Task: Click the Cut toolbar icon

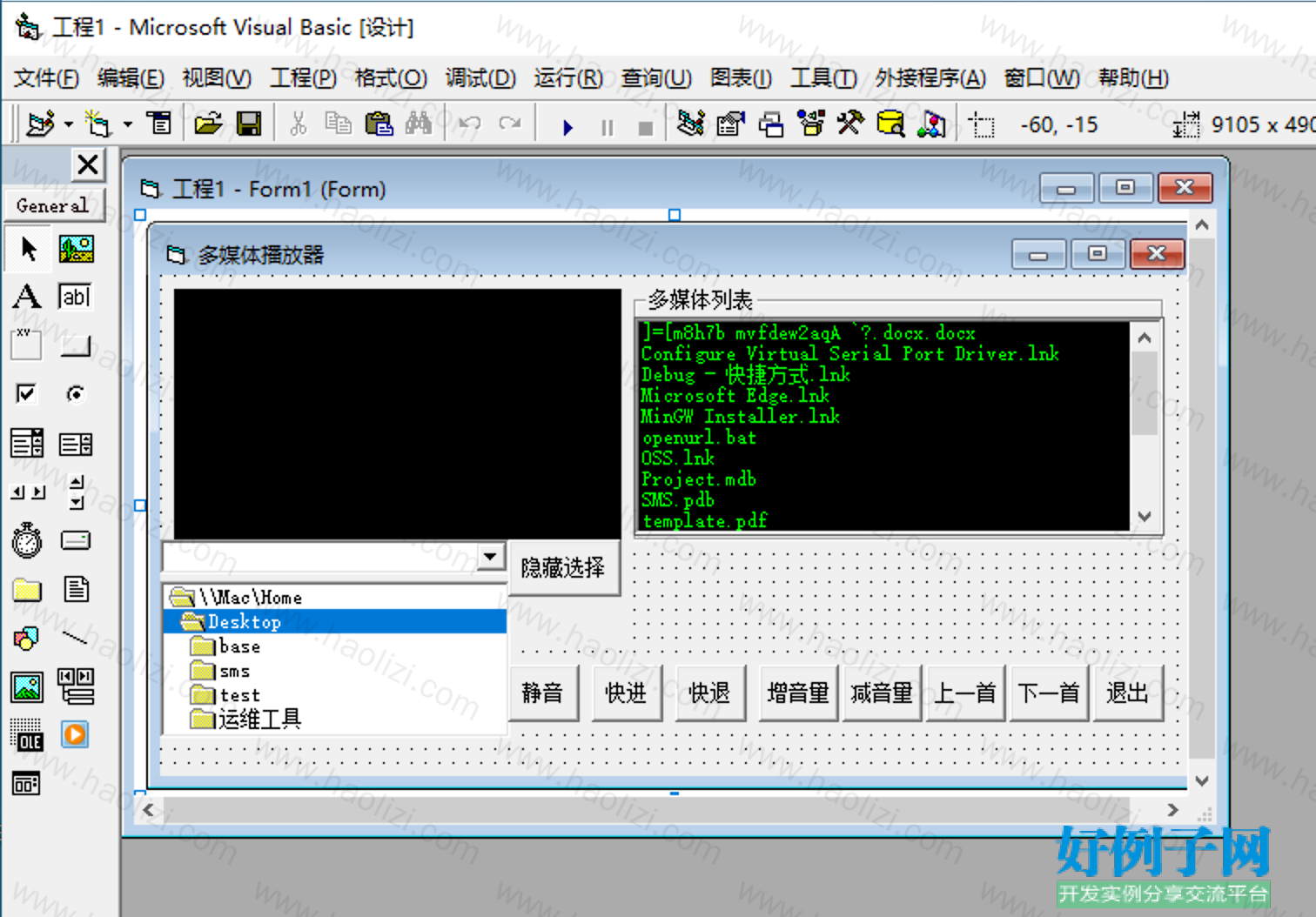Action: [299, 124]
